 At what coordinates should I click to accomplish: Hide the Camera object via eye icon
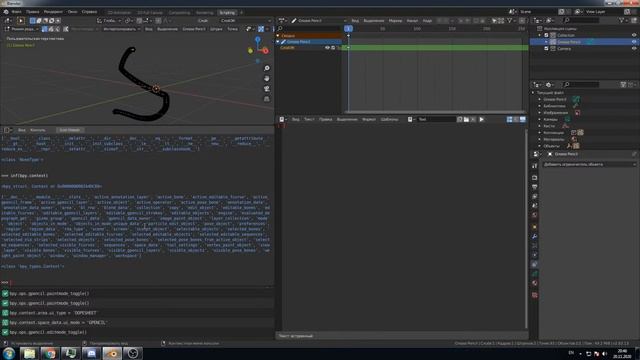coord(634,49)
